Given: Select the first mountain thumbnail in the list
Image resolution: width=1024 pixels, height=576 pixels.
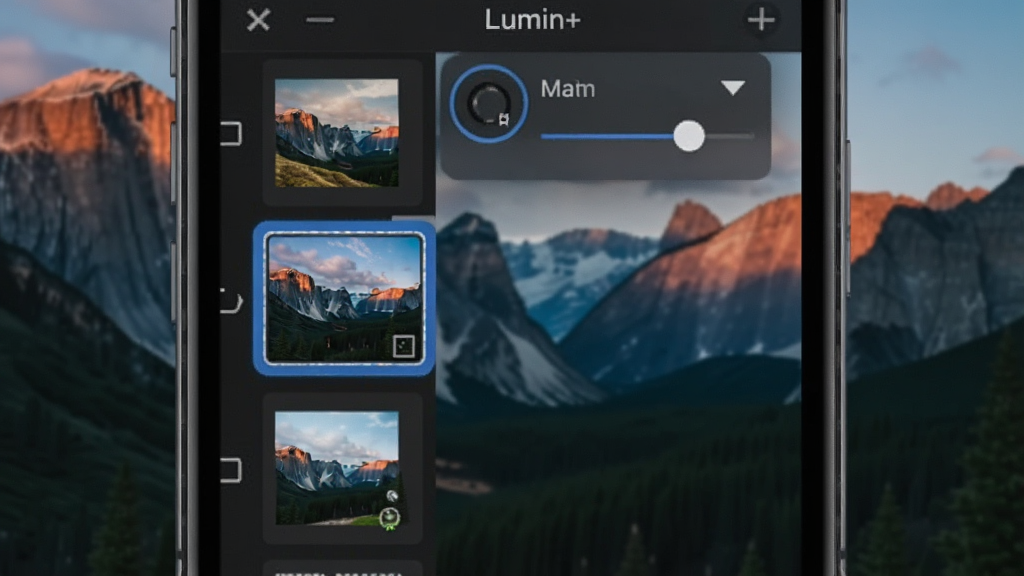Looking at the screenshot, I should (x=336, y=133).
